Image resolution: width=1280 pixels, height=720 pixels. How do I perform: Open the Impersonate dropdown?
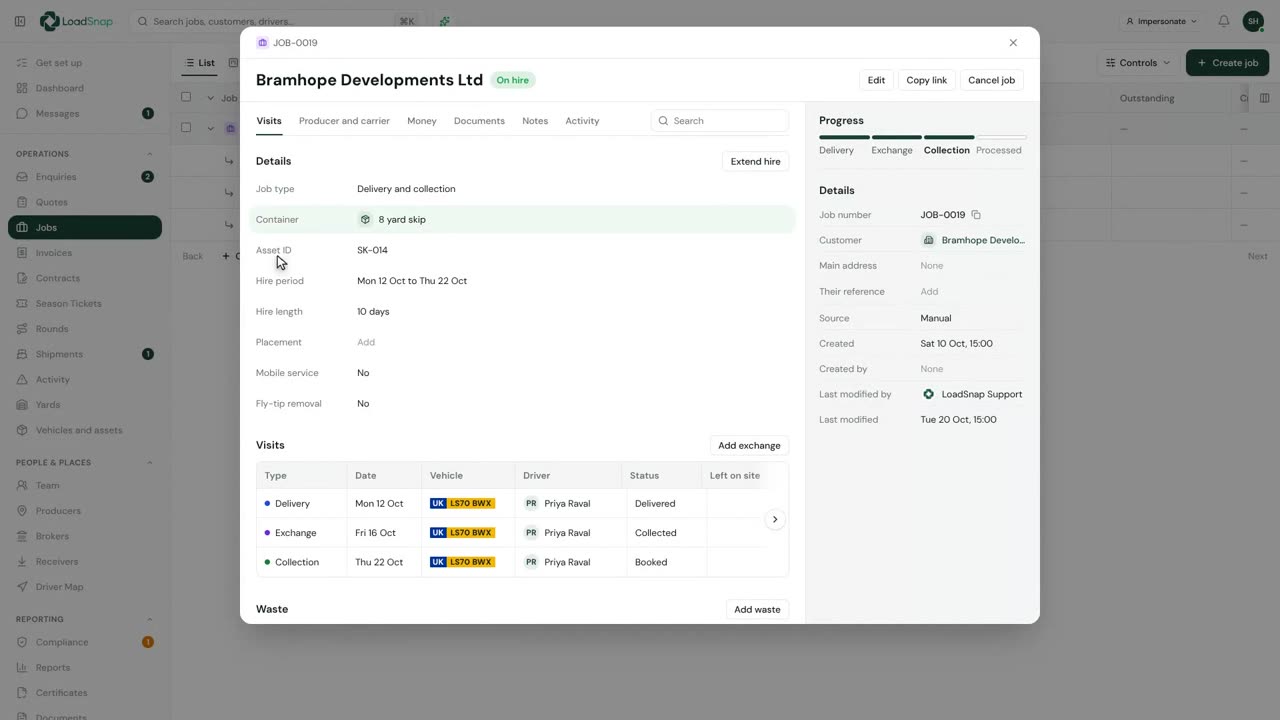1161,21
